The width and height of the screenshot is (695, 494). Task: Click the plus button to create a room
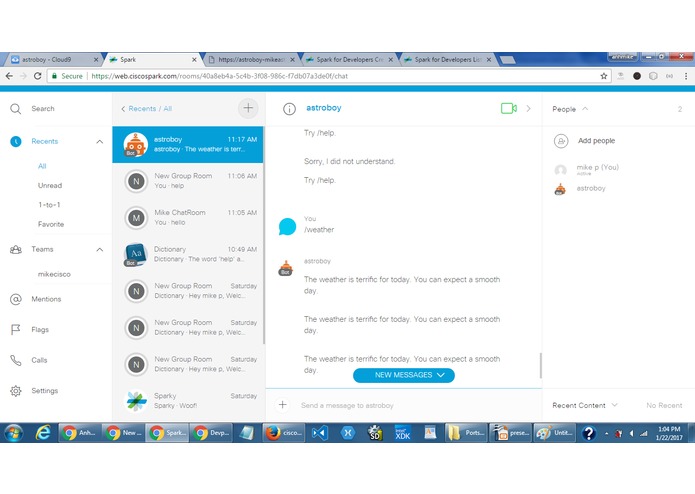click(248, 108)
